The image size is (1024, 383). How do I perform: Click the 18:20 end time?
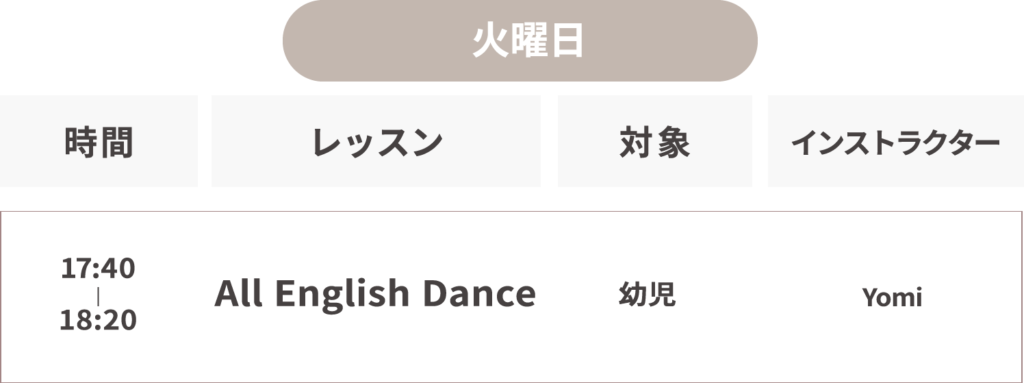[x=98, y=320]
